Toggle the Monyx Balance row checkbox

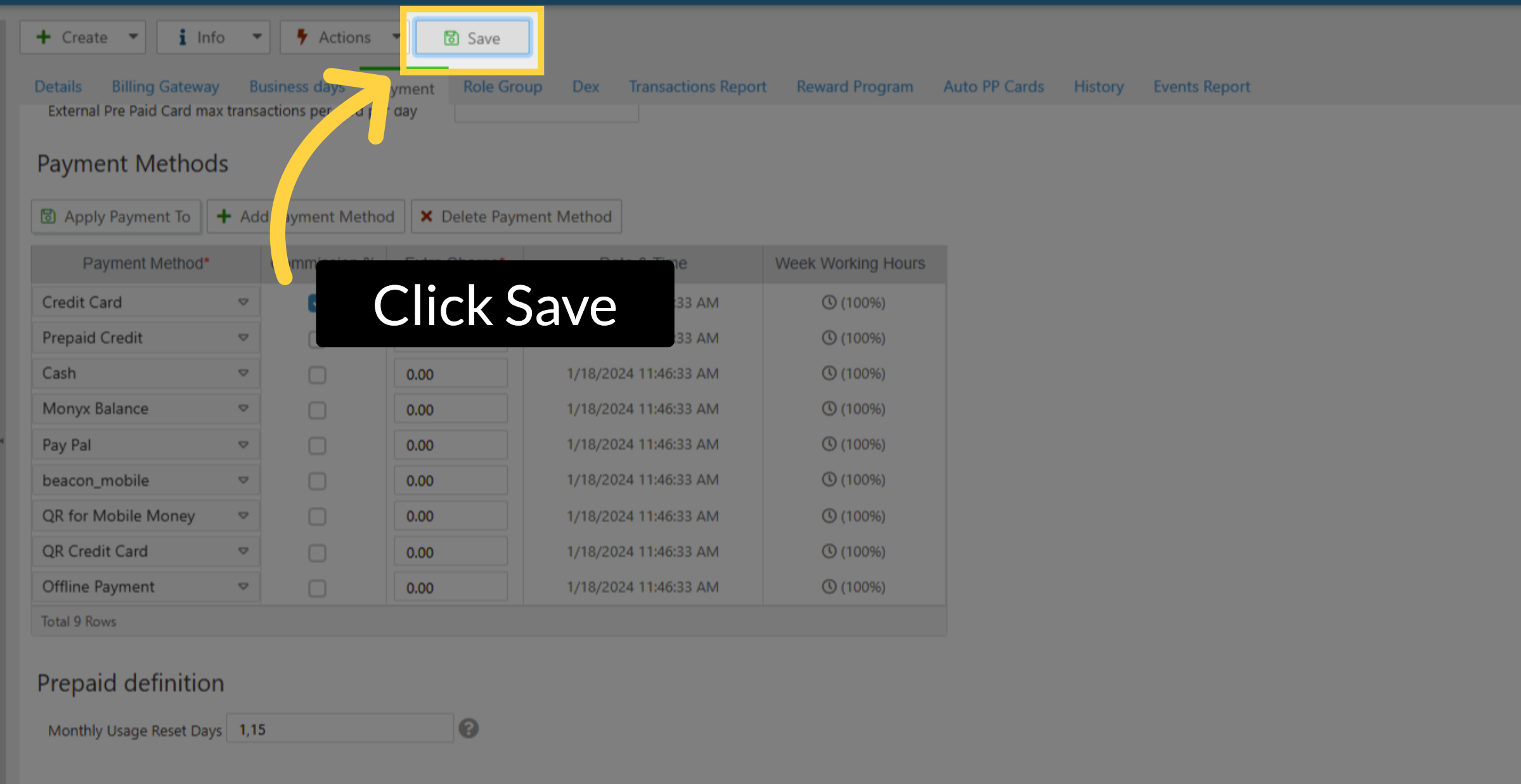317,410
